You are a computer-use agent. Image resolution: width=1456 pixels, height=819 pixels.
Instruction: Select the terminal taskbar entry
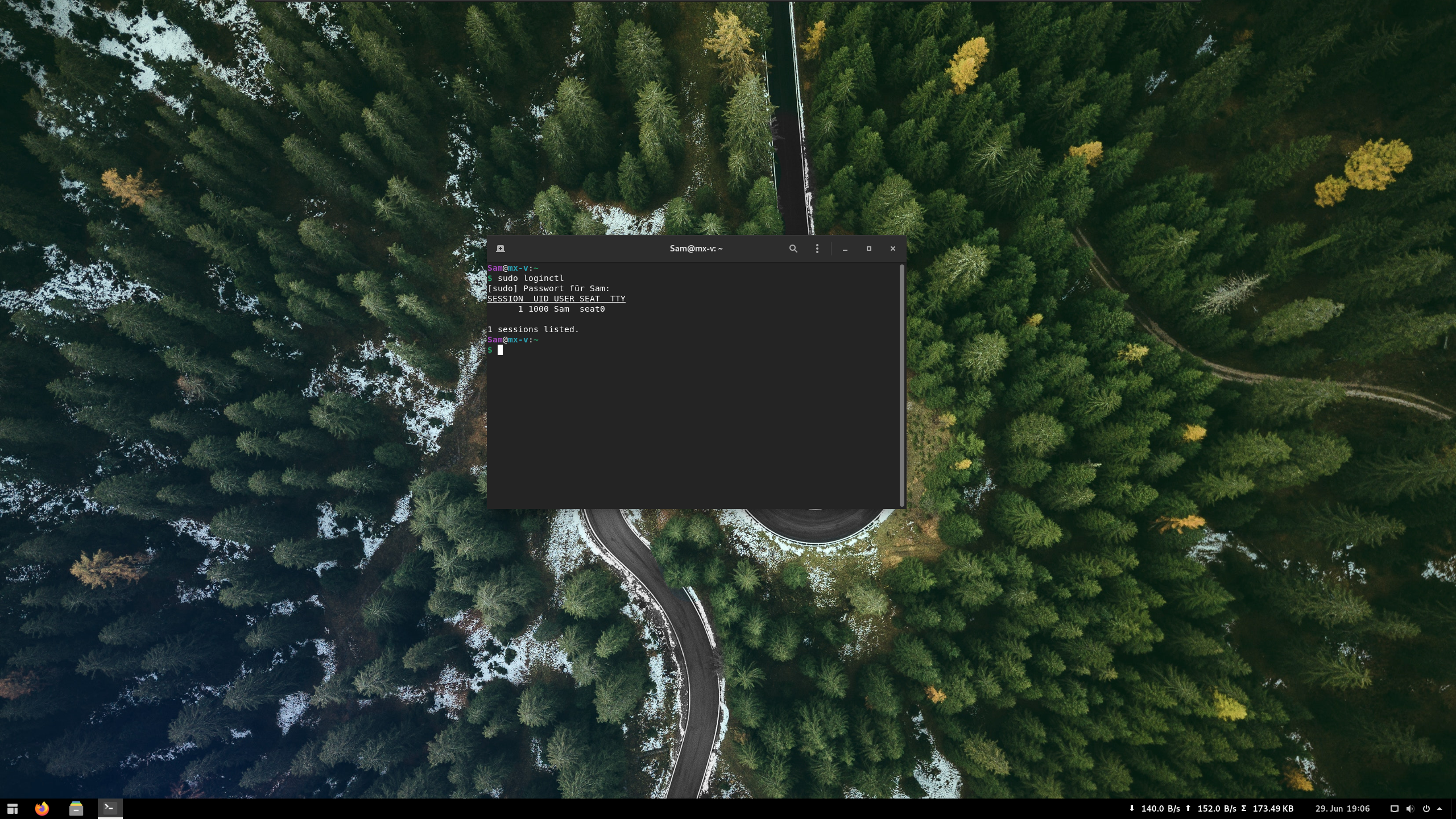pyautogui.click(x=110, y=808)
